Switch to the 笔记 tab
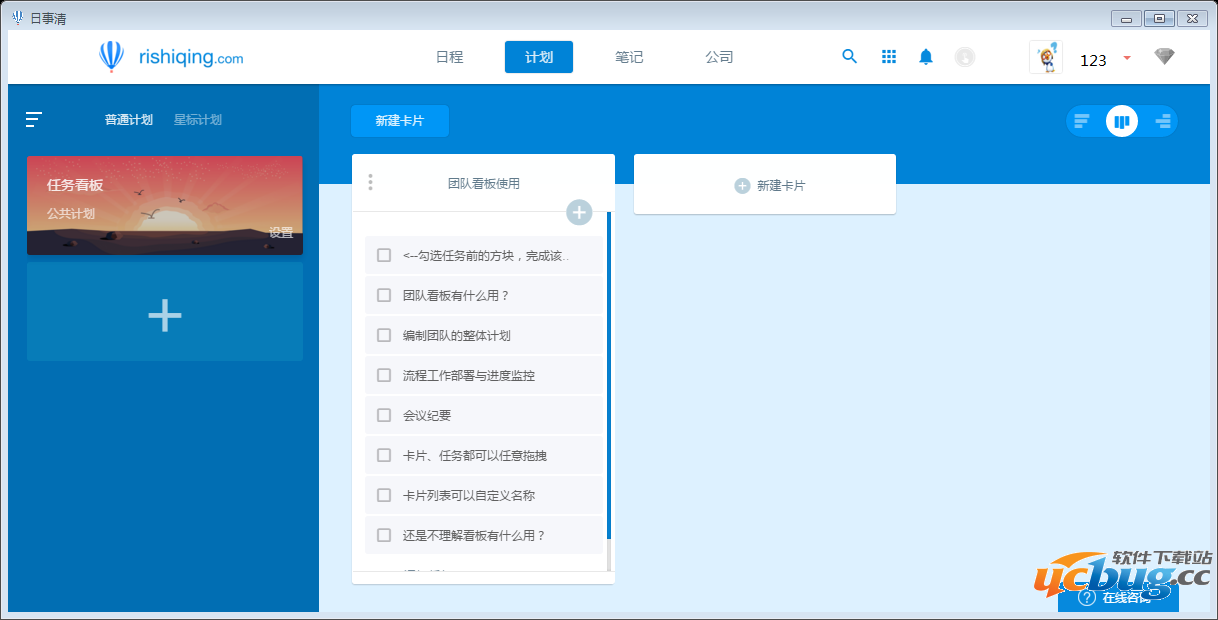 pos(629,57)
